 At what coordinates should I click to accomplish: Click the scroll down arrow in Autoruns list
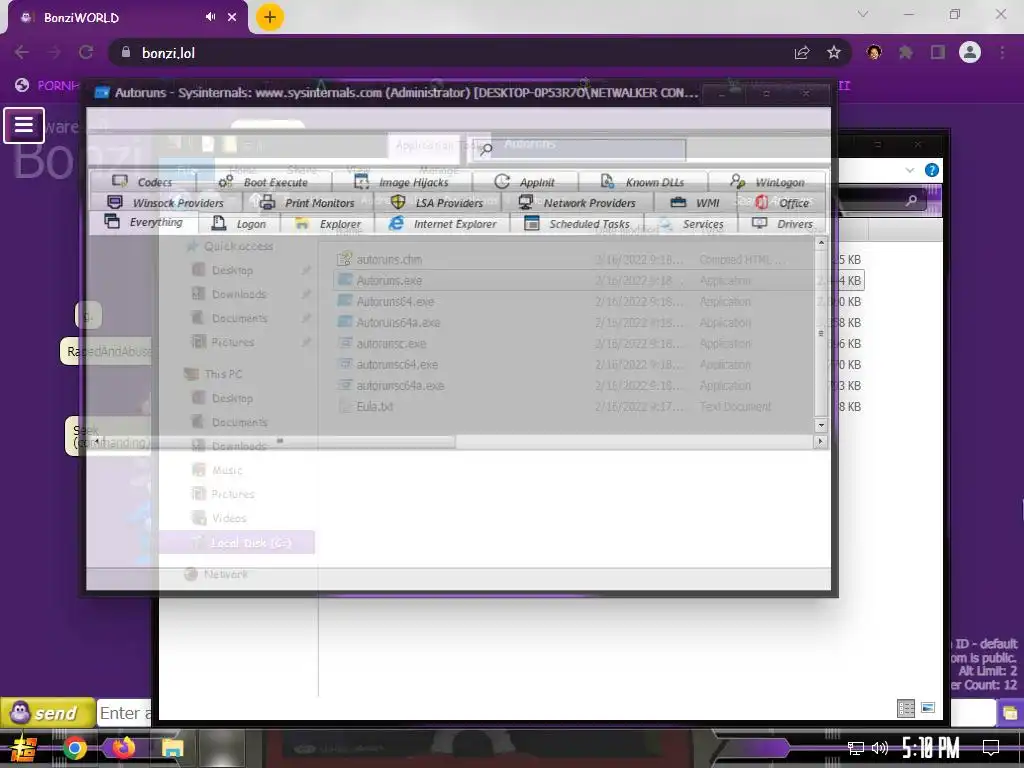[821, 425]
